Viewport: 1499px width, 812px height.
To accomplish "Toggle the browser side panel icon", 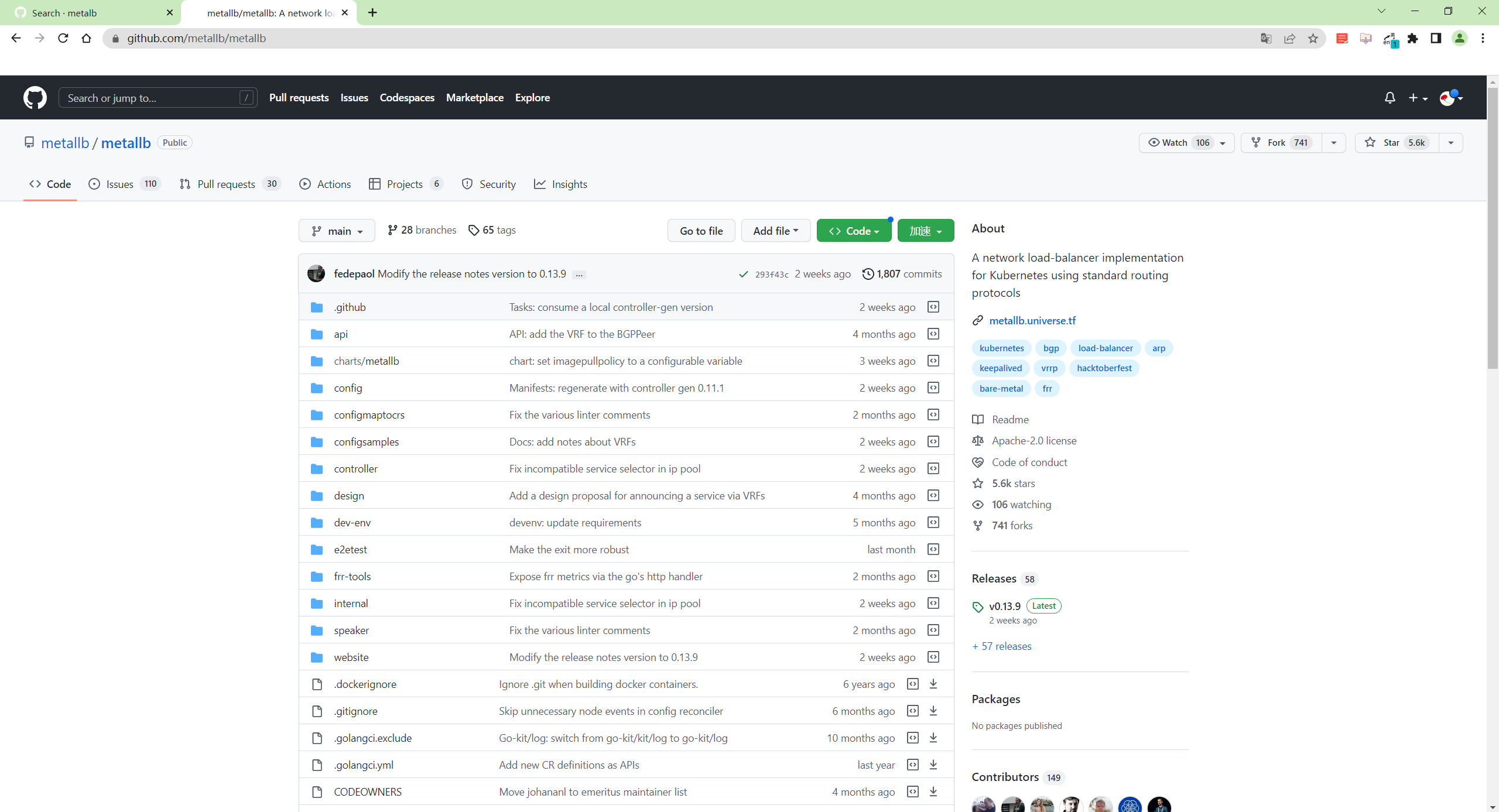I will click(x=1436, y=39).
